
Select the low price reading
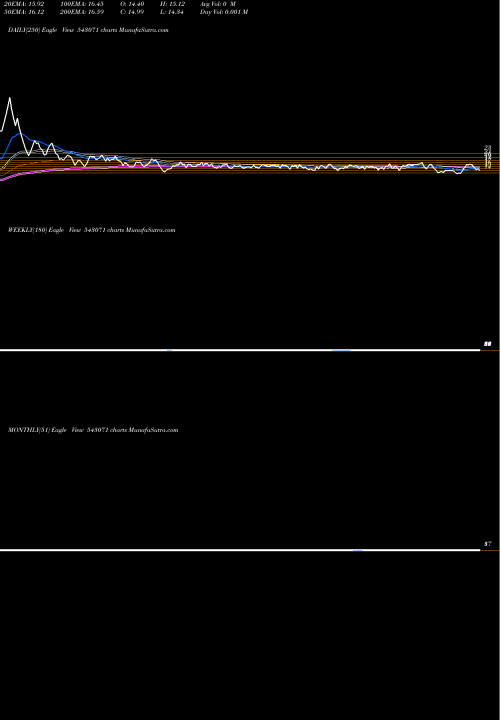(x=172, y=12)
